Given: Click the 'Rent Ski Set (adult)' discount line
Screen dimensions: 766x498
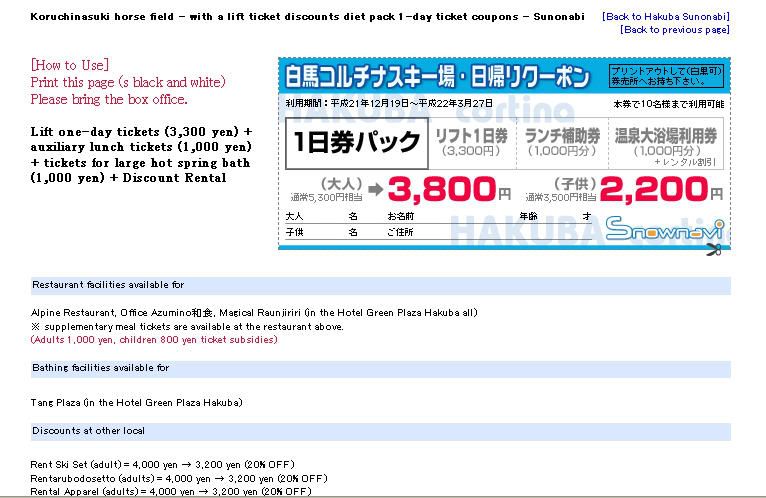Looking at the screenshot, I should (x=163, y=465).
